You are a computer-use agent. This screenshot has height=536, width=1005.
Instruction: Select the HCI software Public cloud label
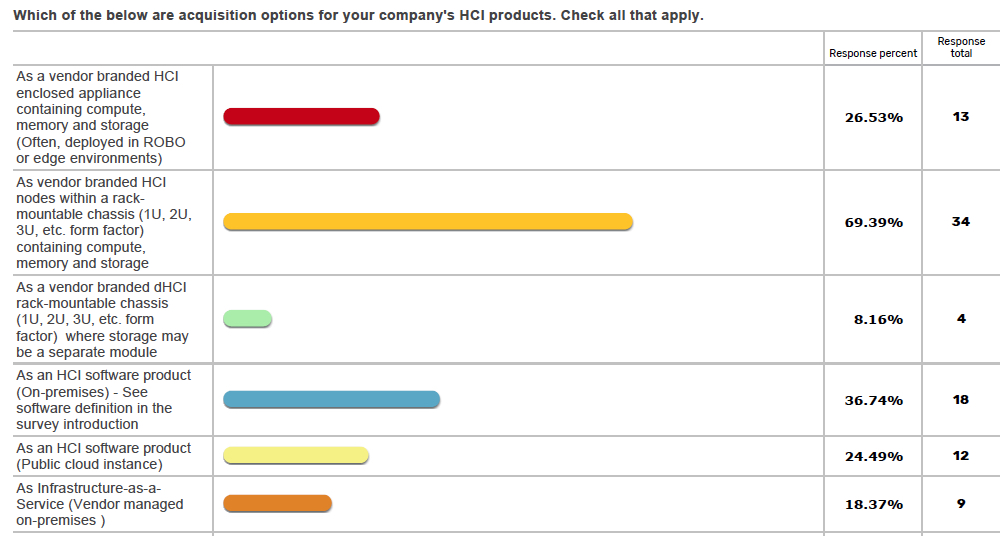(103, 456)
